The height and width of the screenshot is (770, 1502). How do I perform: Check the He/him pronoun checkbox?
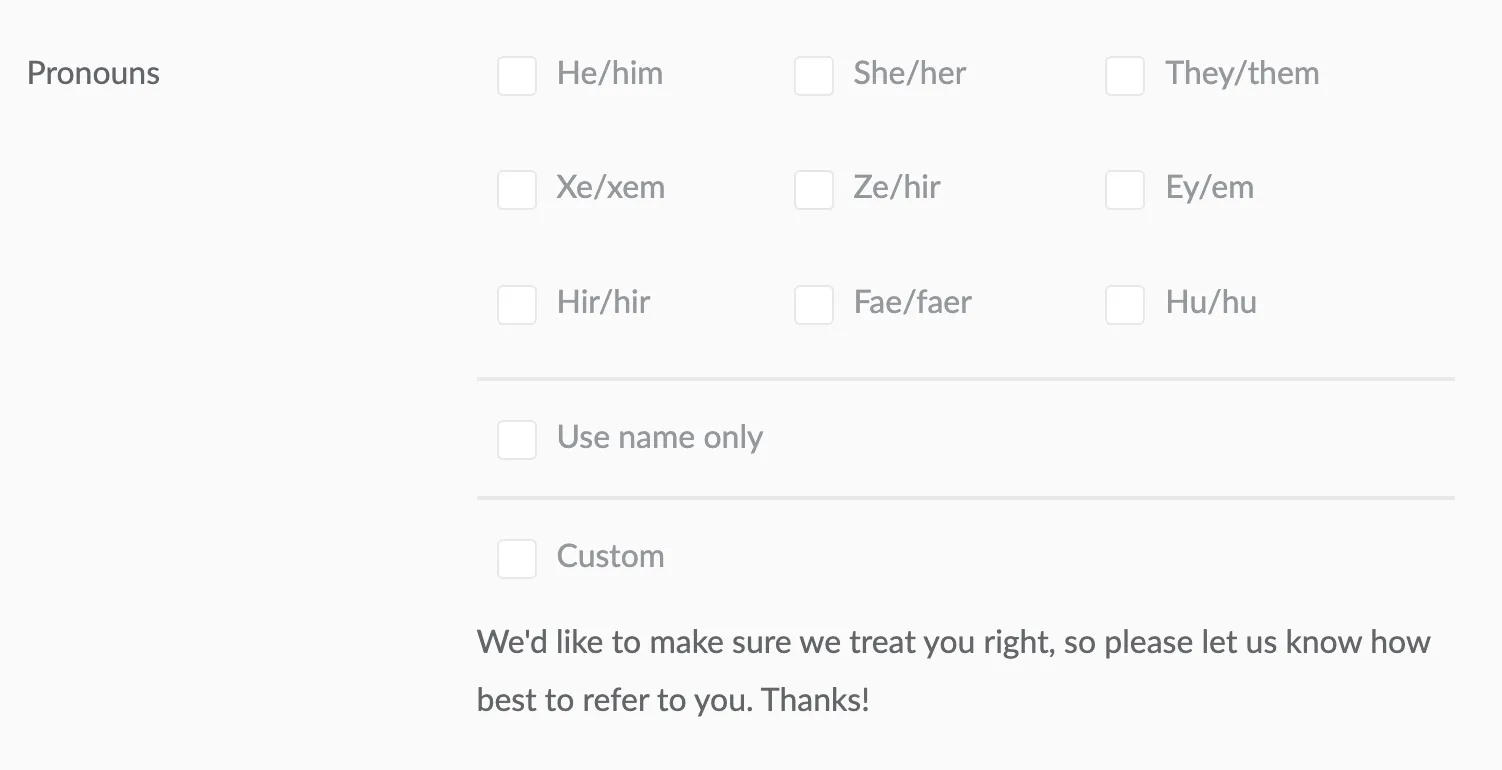[517, 75]
